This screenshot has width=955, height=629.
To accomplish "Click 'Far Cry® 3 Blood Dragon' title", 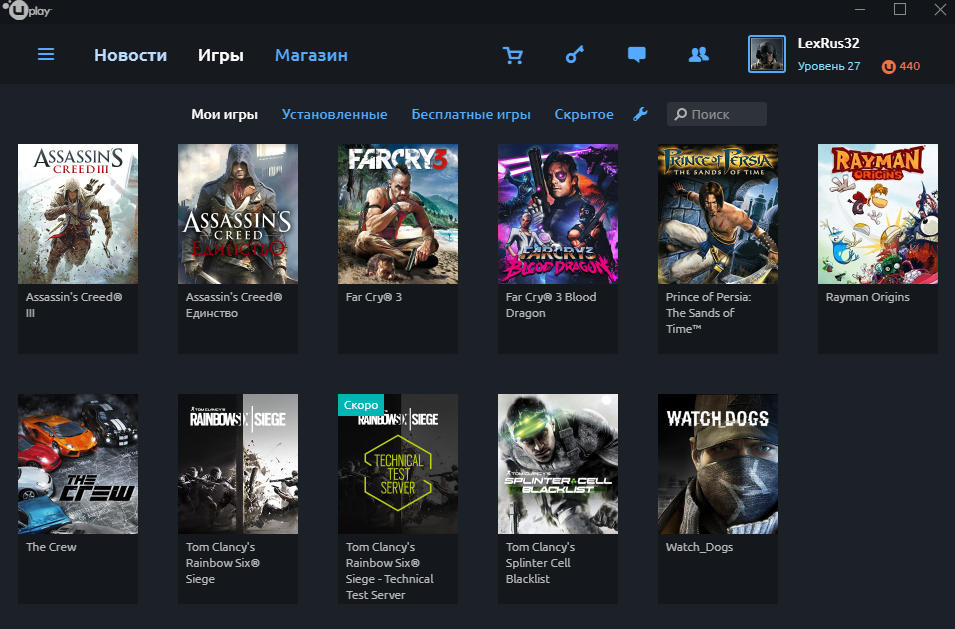I will [551, 305].
